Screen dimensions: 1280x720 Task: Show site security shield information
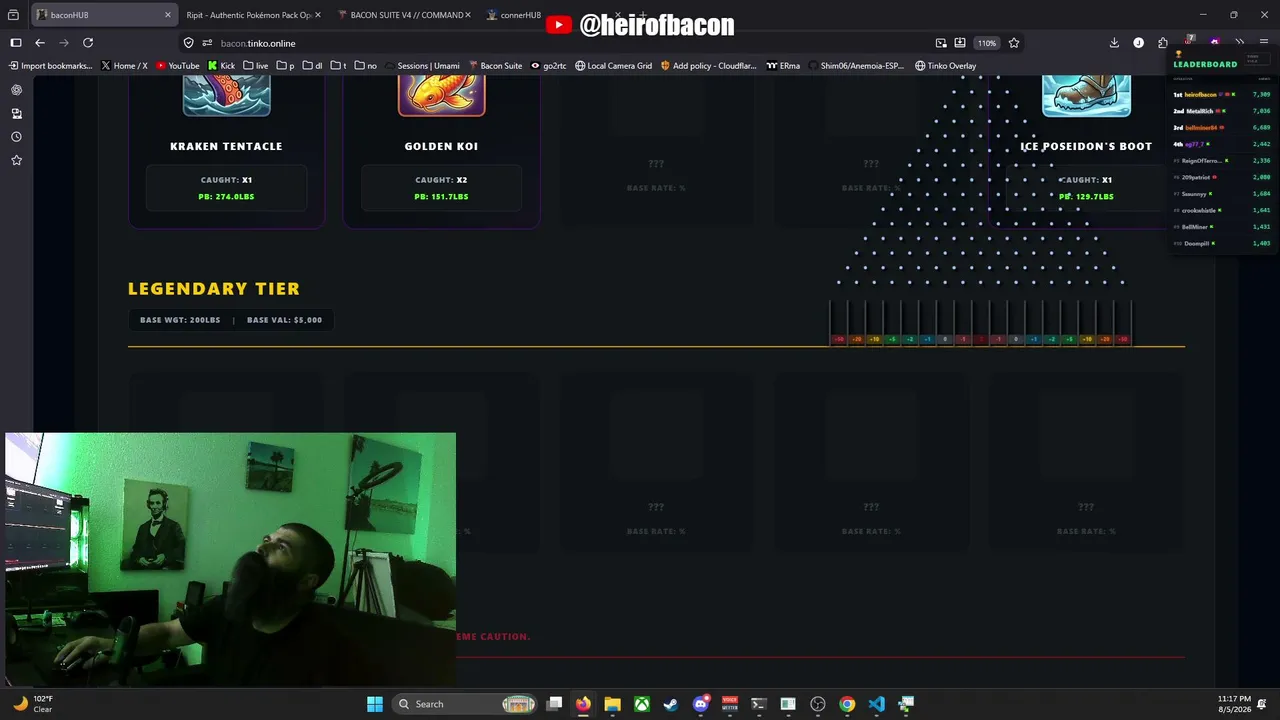[x=188, y=43]
